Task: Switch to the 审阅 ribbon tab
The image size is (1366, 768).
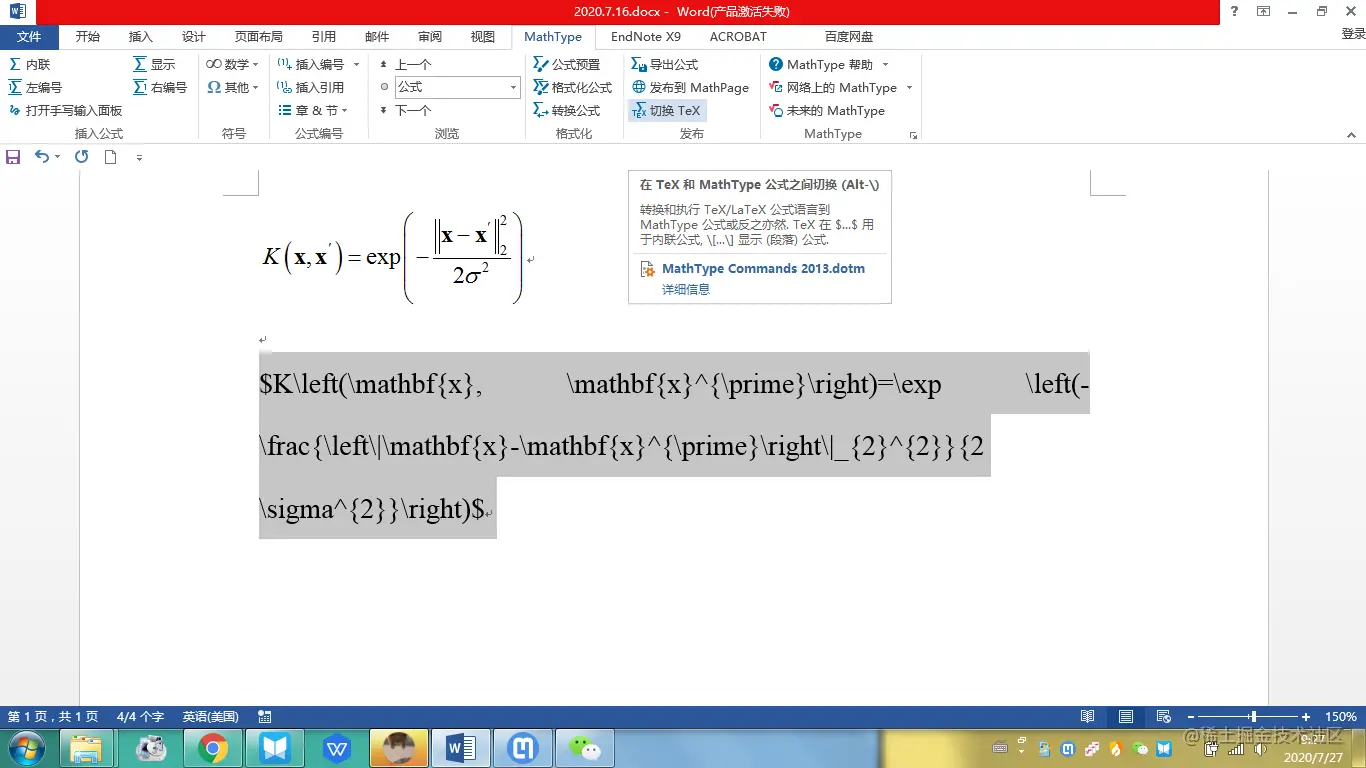Action: [x=430, y=37]
